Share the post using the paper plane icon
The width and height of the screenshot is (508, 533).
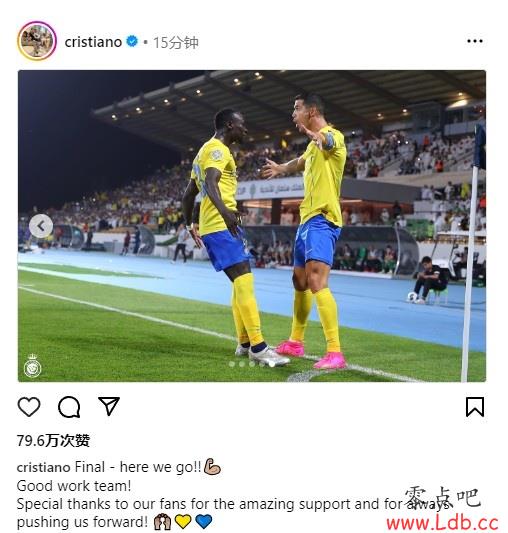click(x=109, y=406)
